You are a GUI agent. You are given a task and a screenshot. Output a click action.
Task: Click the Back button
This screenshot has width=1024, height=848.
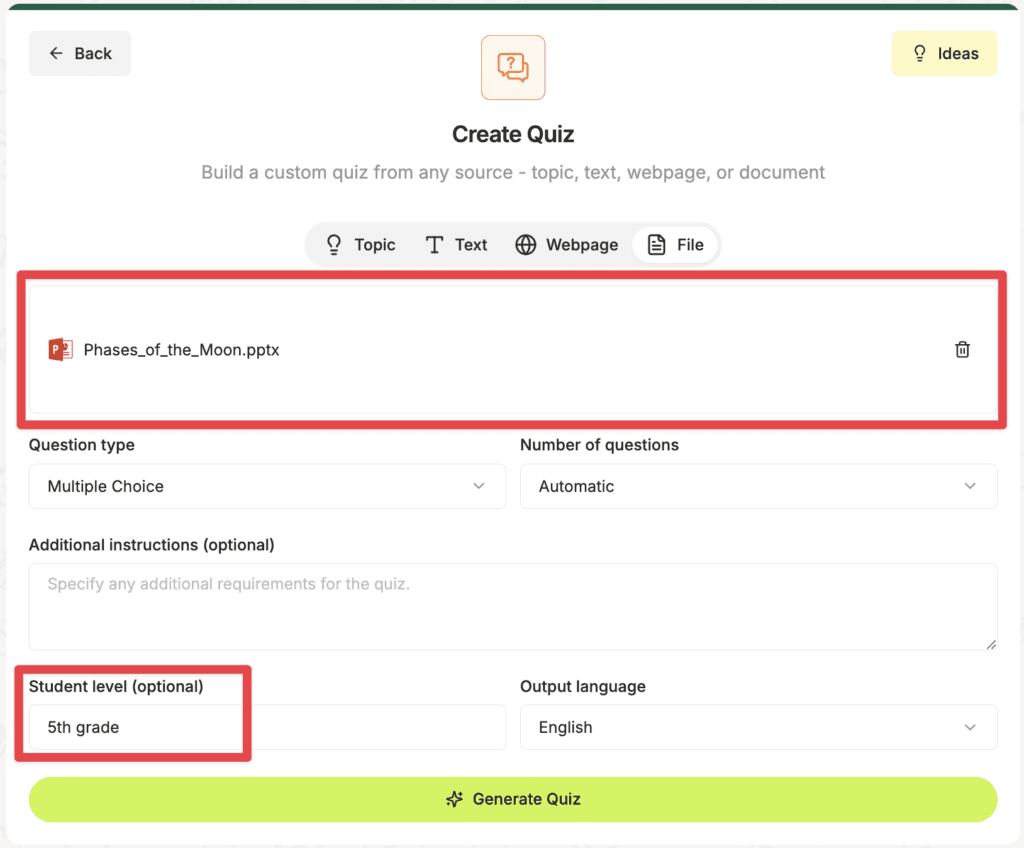coord(80,54)
